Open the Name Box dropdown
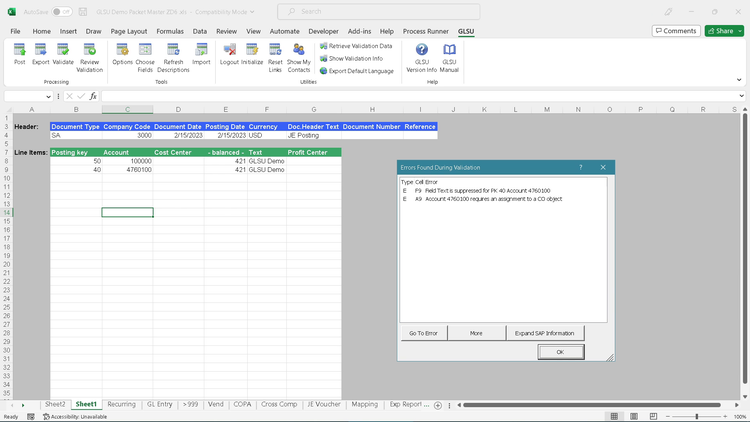Screen dimensions: 750x422 click(48, 96)
